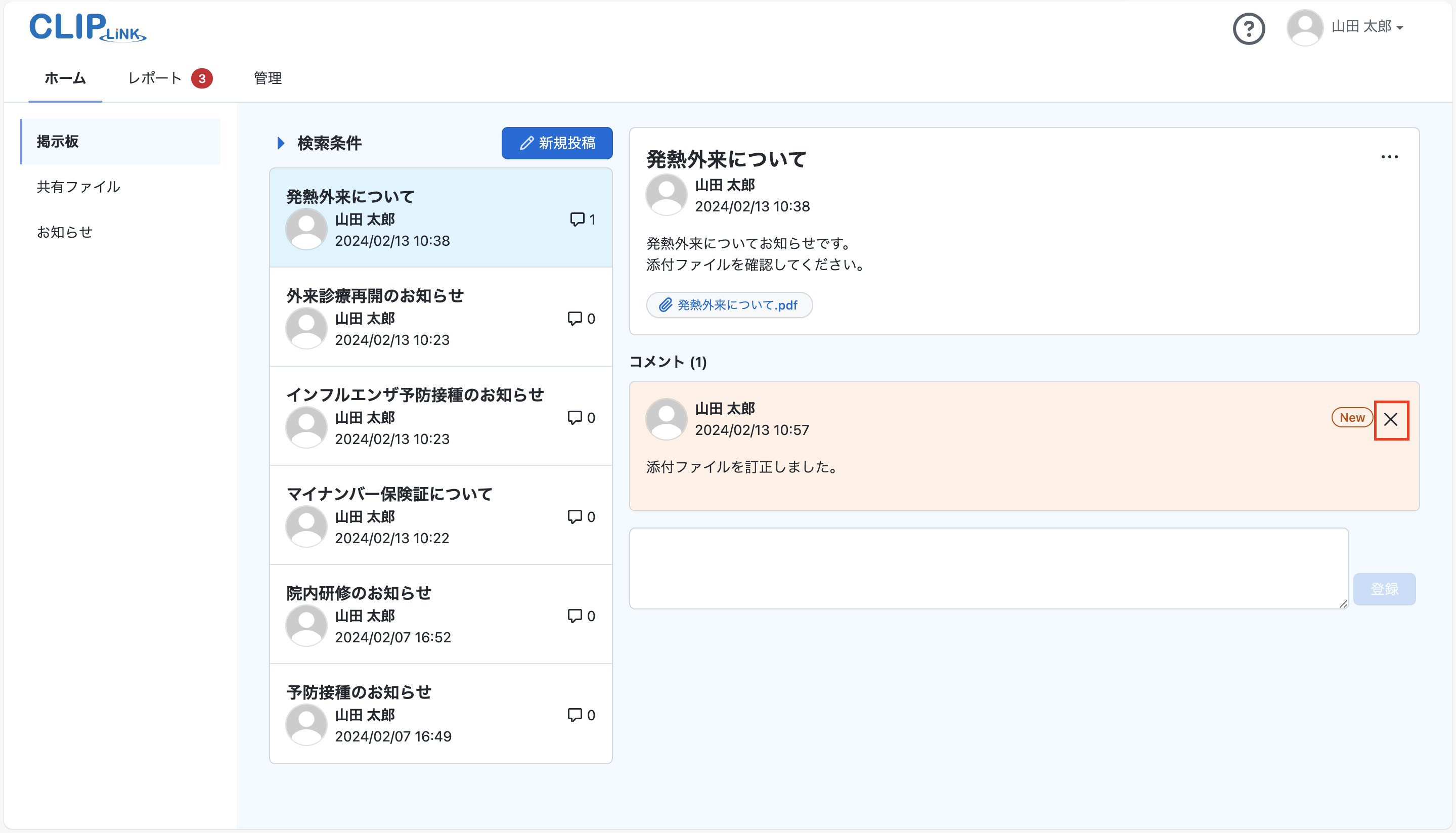This screenshot has width=1456, height=833.
Task: Click into the comment text area
Action: tap(988, 568)
